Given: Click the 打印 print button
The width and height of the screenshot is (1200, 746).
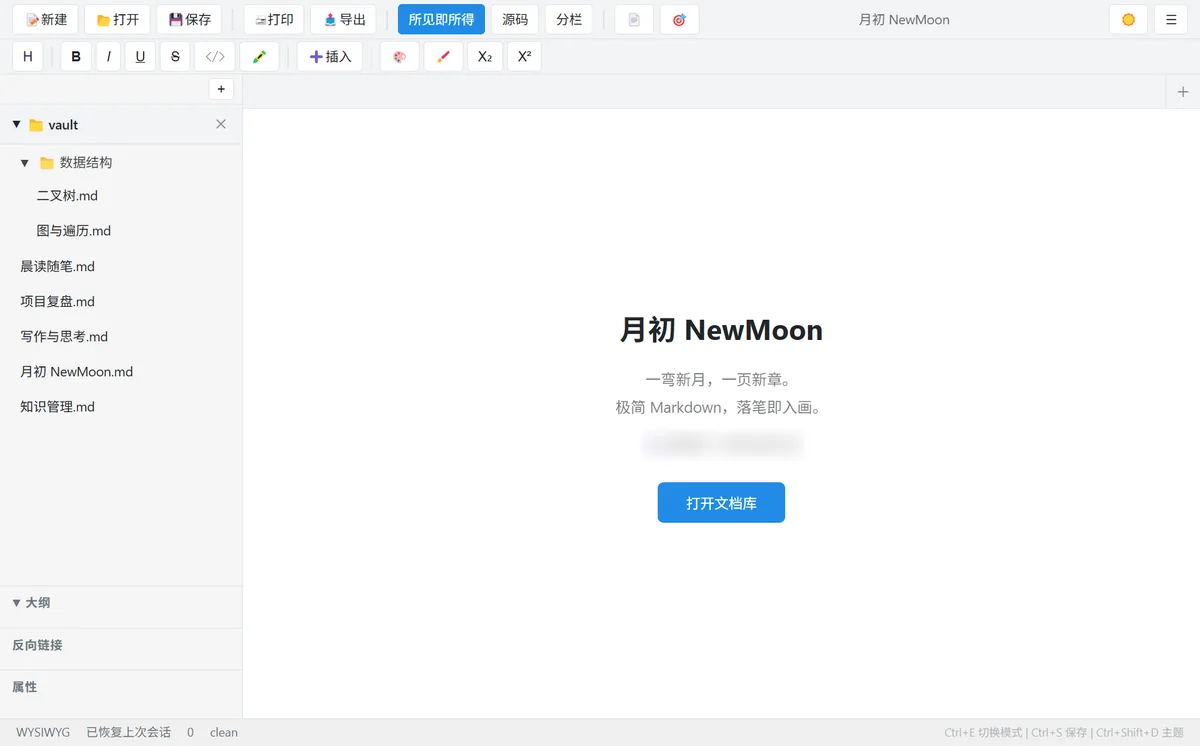Looking at the screenshot, I should (274, 19).
